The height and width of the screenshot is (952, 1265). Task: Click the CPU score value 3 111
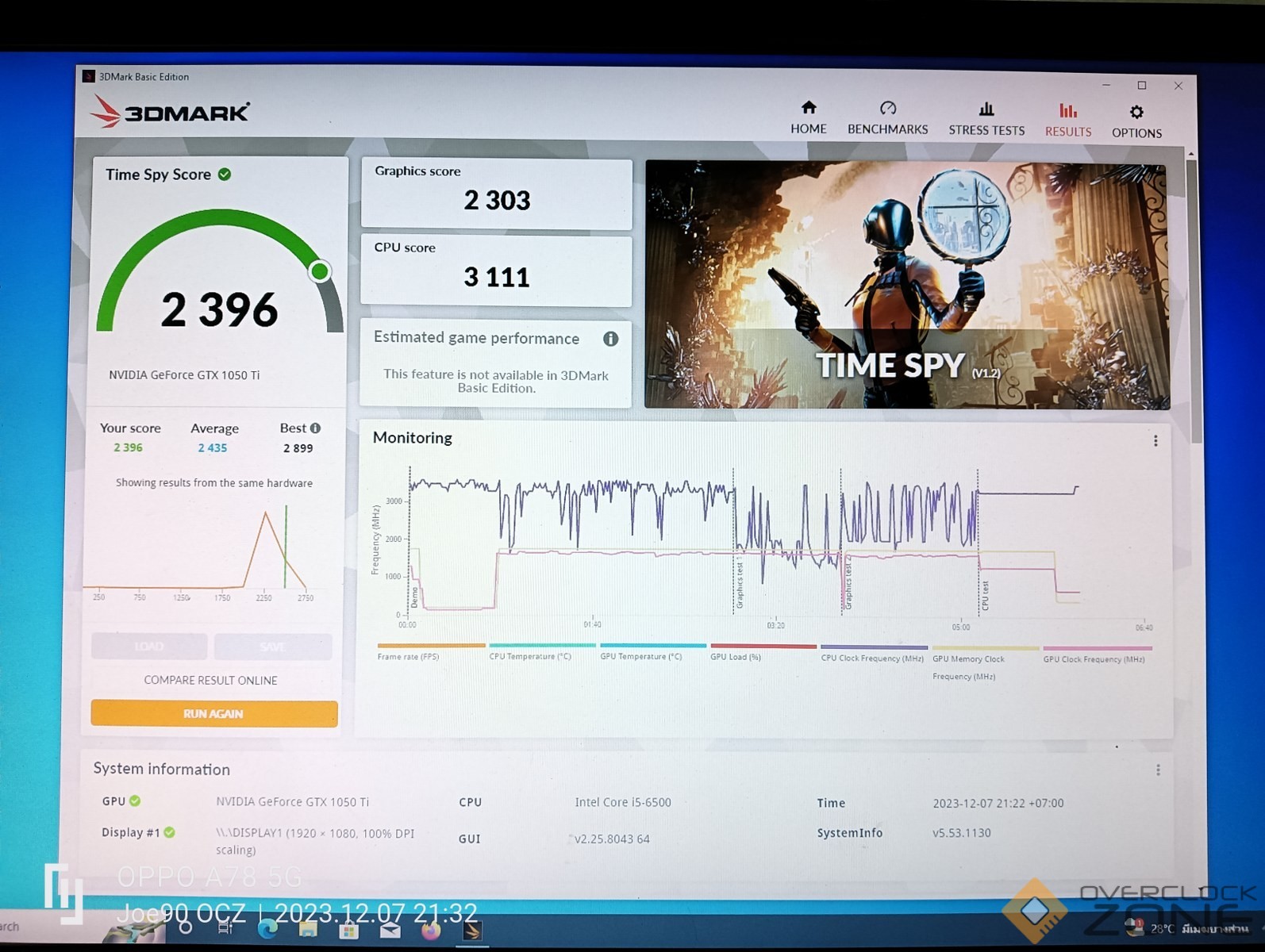coord(497,278)
